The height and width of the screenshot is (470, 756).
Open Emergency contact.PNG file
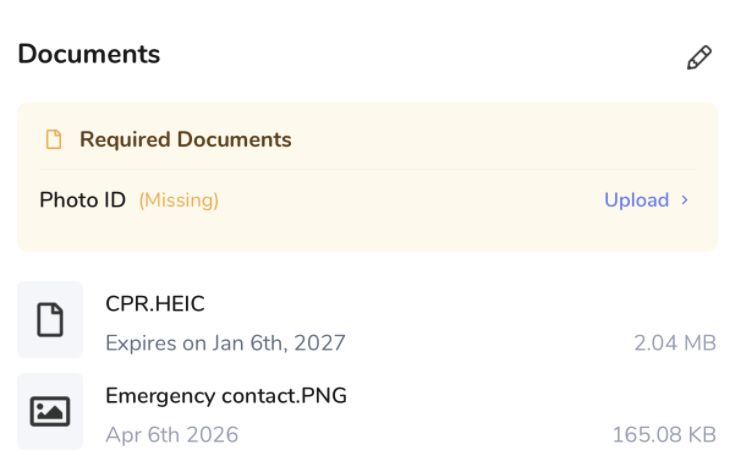click(x=226, y=395)
